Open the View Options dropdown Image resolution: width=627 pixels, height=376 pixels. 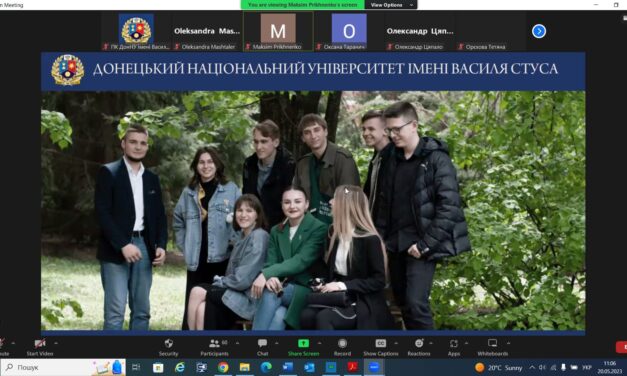tap(391, 5)
